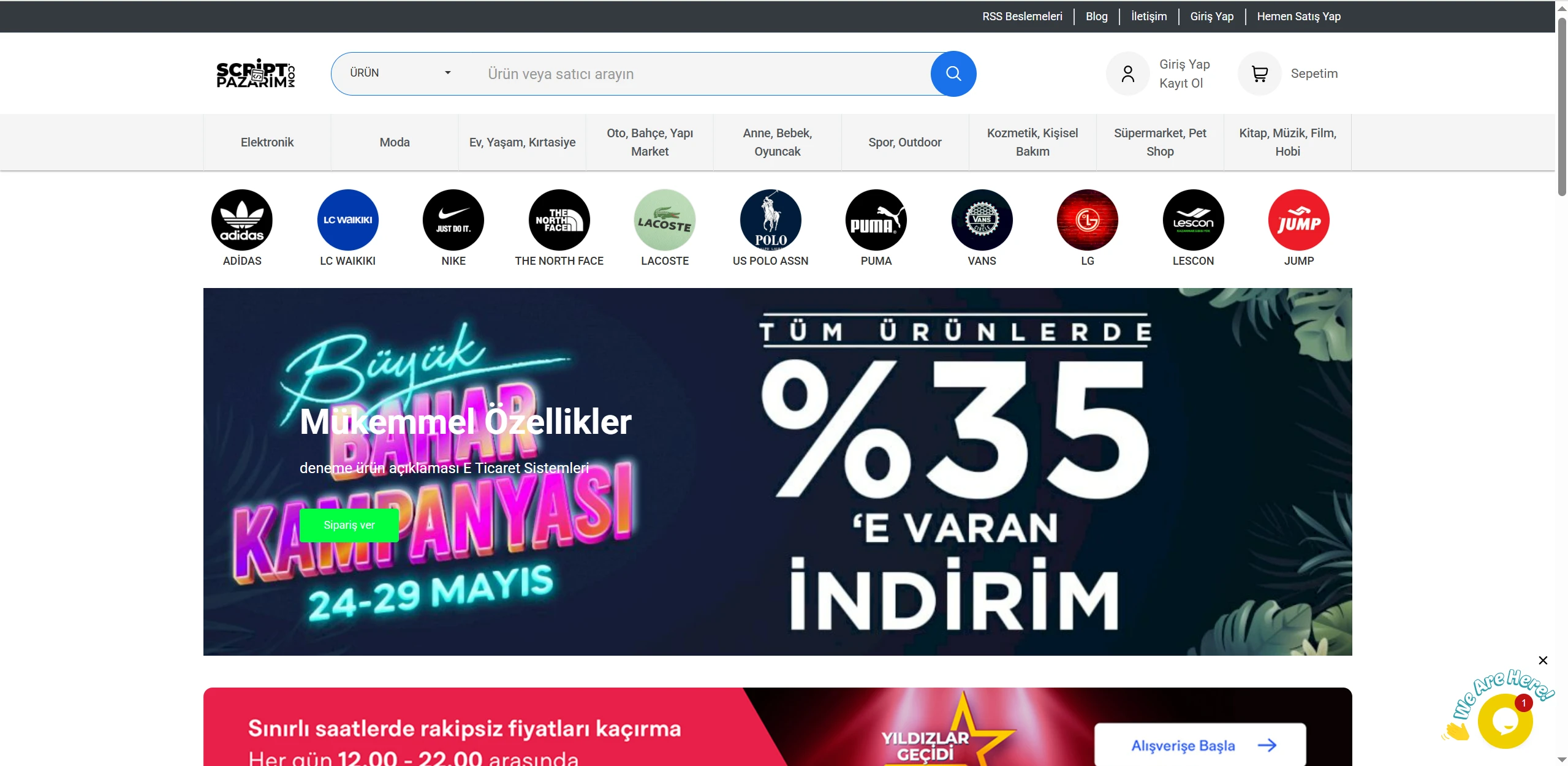Viewport: 1568px width, 766px height.
Task: Click the green Sipariş ver button
Action: pyautogui.click(x=349, y=525)
